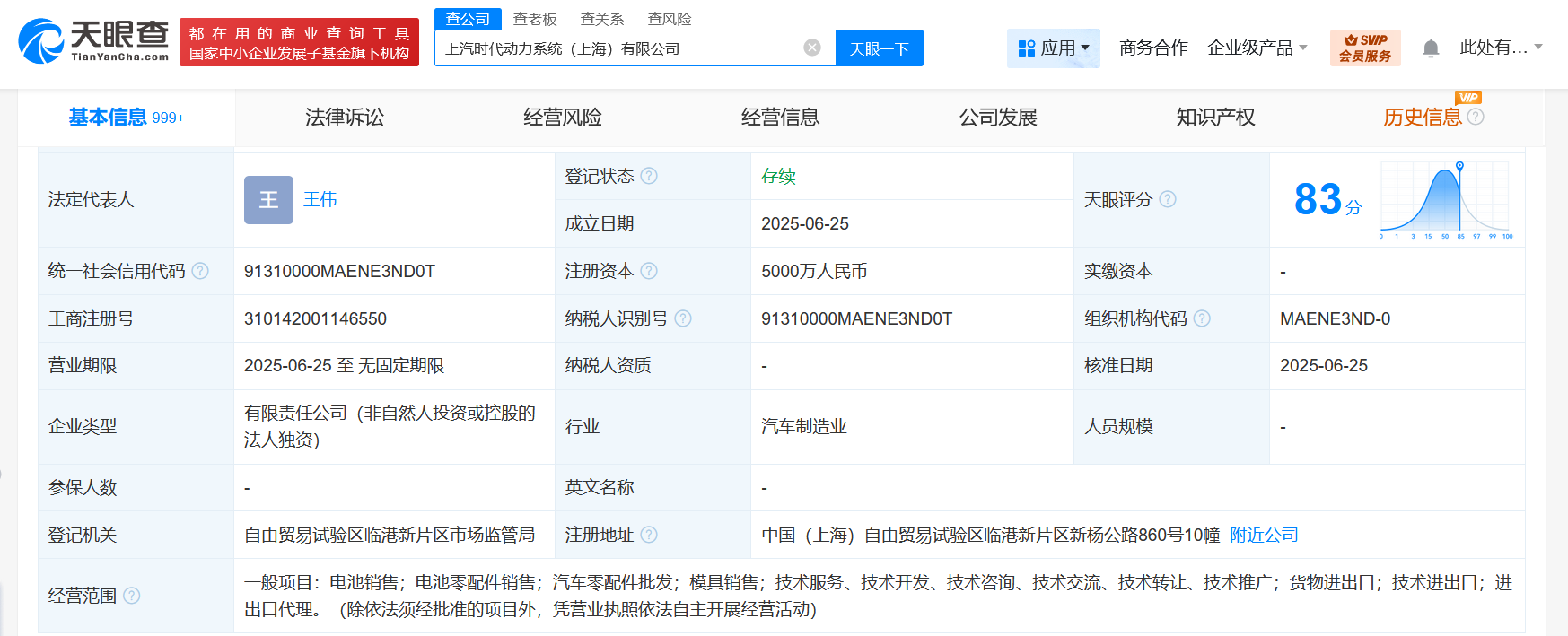This screenshot has height=636, width=1568.
Task: Select the 法律诉讼 tab
Action: (345, 118)
